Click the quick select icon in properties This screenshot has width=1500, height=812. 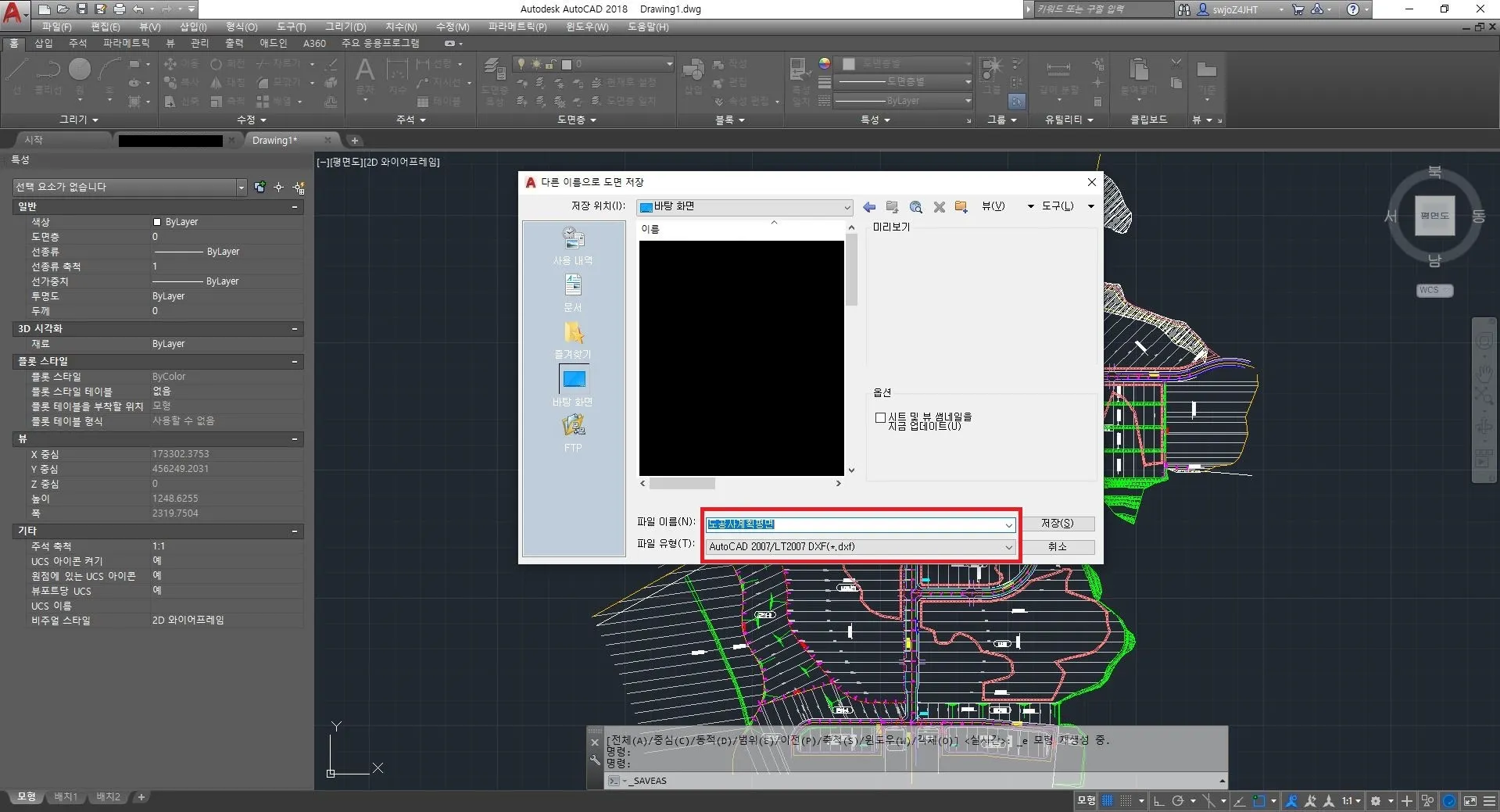(x=299, y=188)
